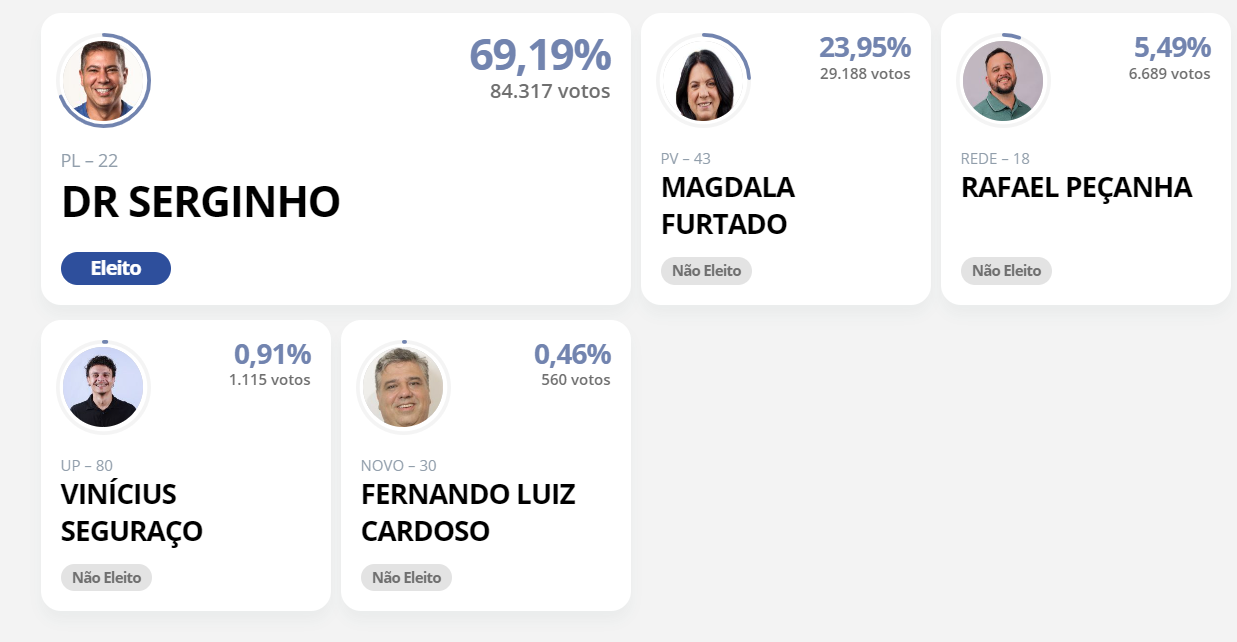Click Fernando Luiz Cardoso's Não Eleito badge
Viewport: 1237px width, 642px height.
(x=406, y=578)
